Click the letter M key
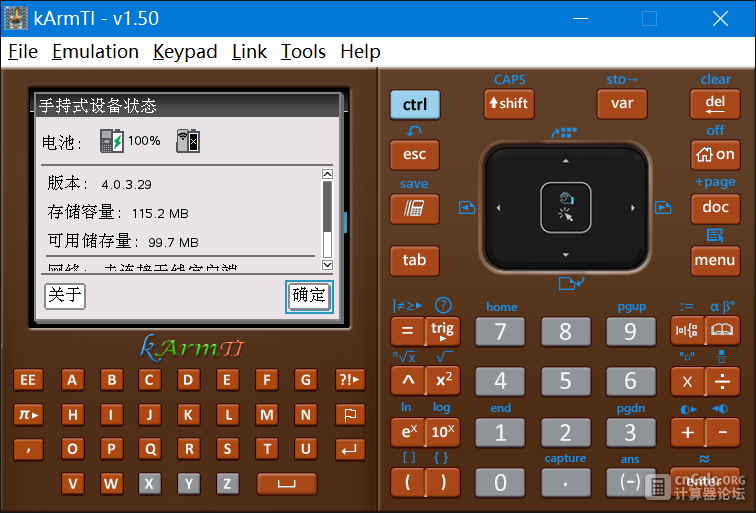756x513 pixels. pyautogui.click(x=267, y=415)
